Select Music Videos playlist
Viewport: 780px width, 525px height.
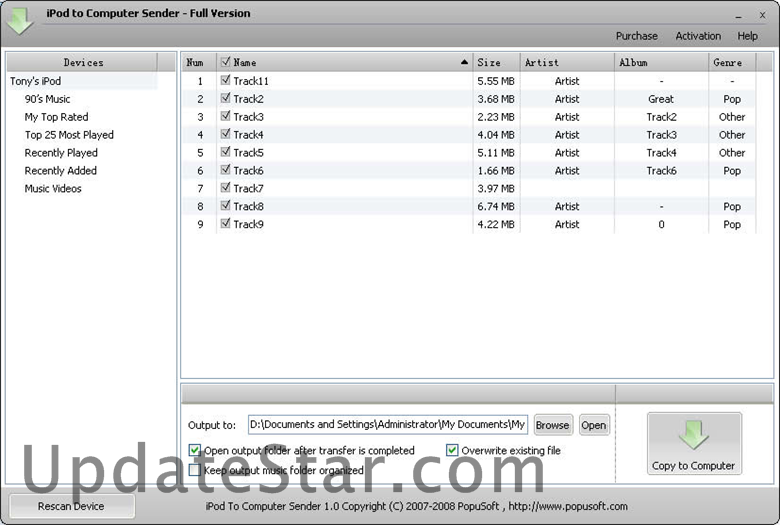53,189
